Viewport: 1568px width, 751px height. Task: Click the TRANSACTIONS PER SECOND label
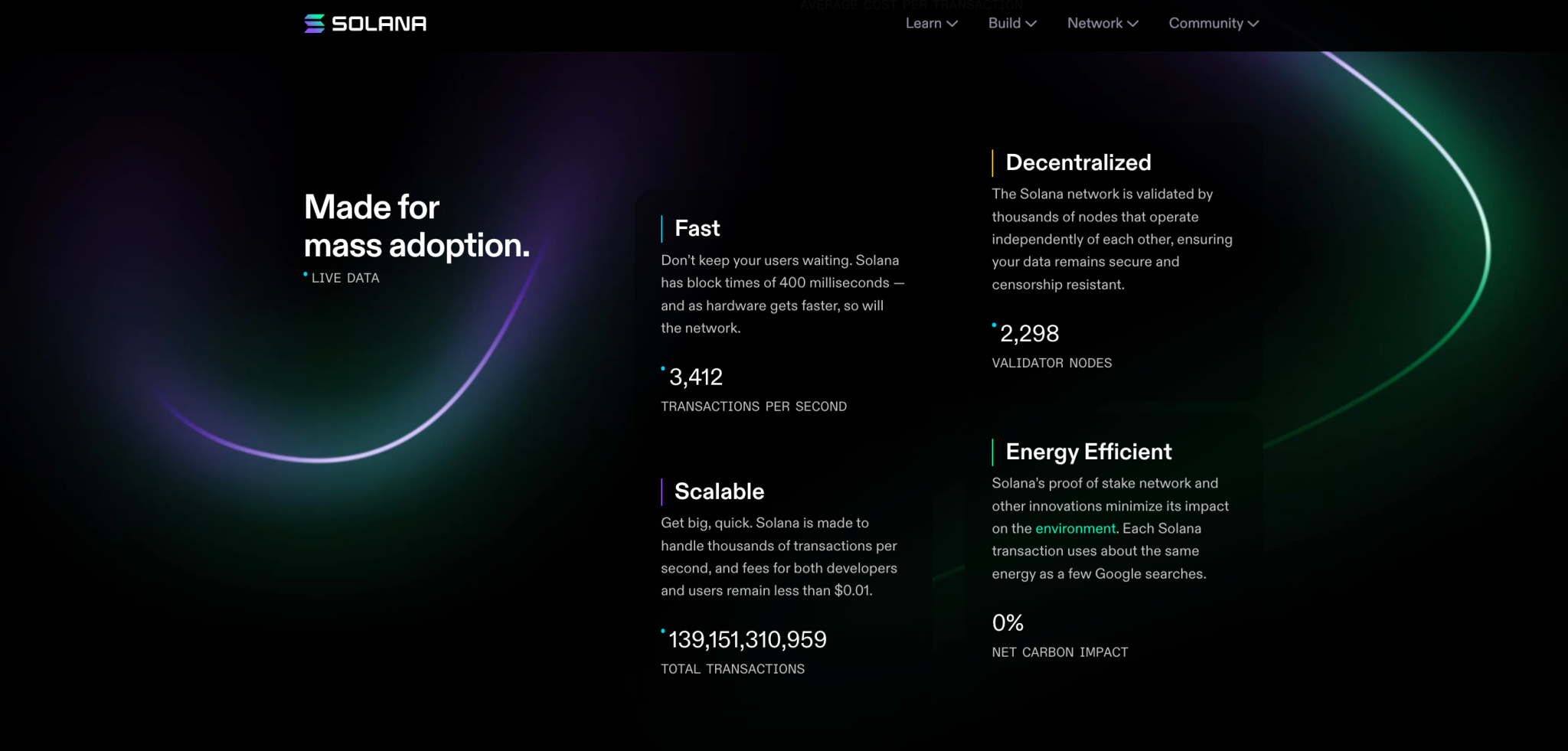(x=753, y=407)
